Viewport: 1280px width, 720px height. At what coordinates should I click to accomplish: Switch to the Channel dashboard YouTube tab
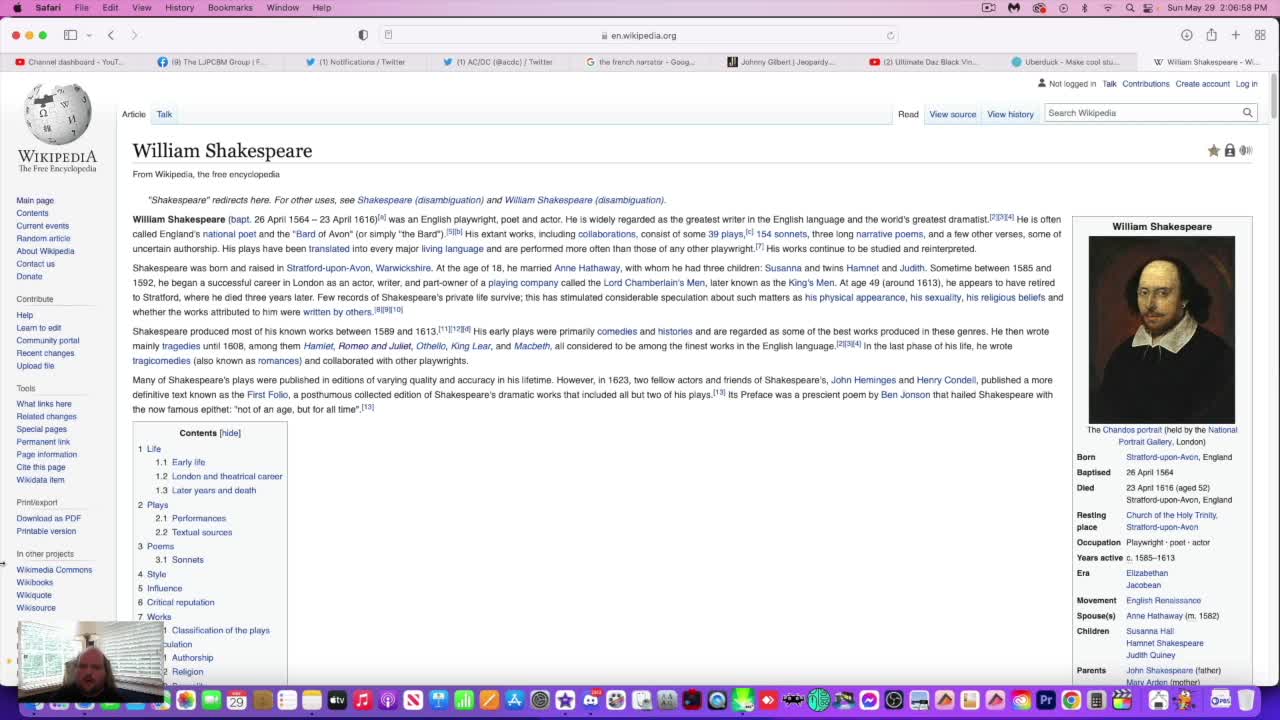[x=70, y=62]
